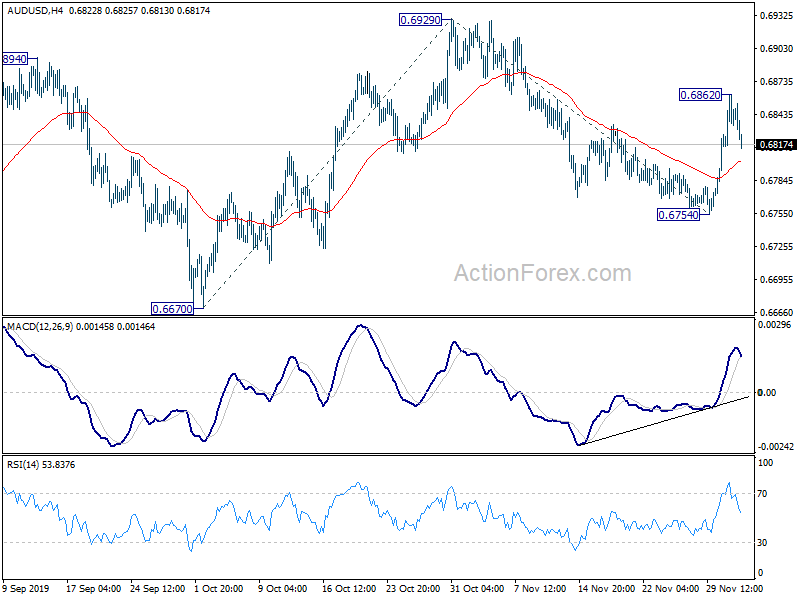Click the 0.69290 price high label
The image size is (800, 600).
coord(420,20)
